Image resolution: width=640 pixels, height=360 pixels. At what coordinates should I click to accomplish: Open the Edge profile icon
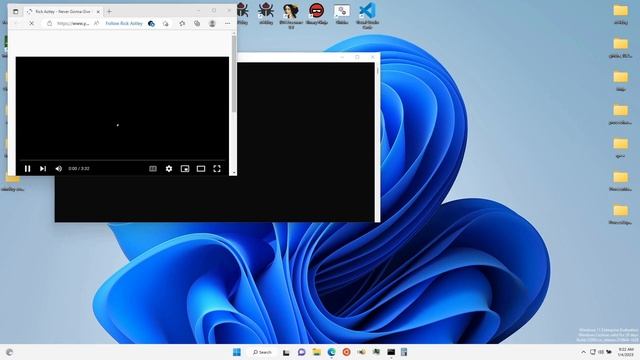(212, 24)
